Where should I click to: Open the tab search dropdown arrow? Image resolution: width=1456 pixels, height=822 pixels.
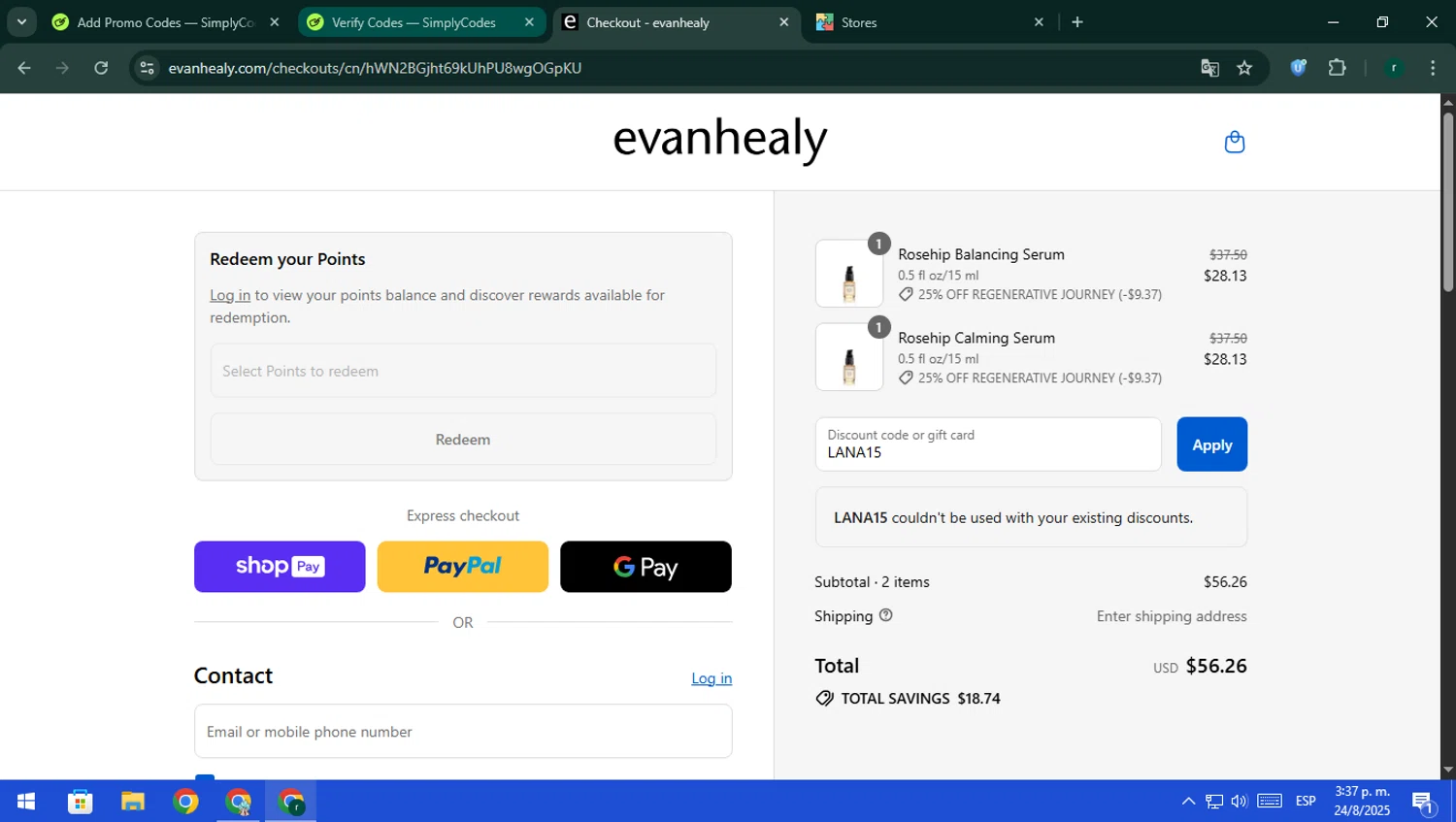21,21
